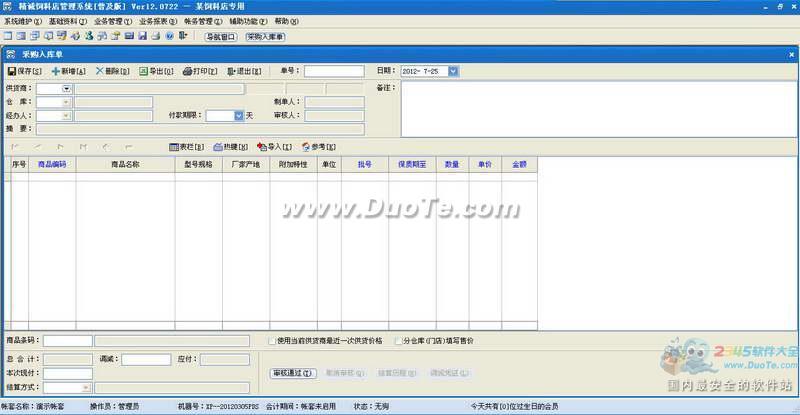Click the 参考 (Reference) icon
This screenshot has width=800, height=415.
pos(305,146)
